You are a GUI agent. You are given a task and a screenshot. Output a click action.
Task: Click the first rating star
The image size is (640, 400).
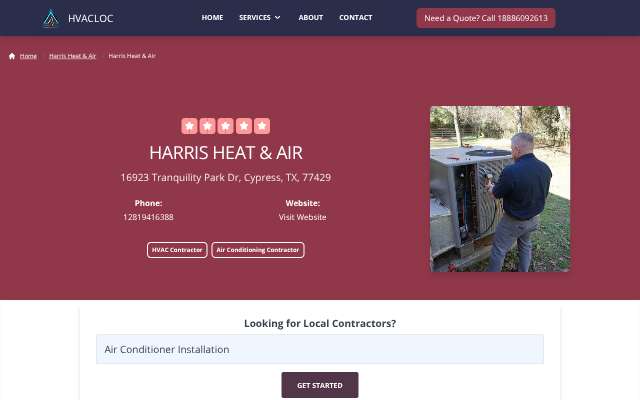coord(189,126)
